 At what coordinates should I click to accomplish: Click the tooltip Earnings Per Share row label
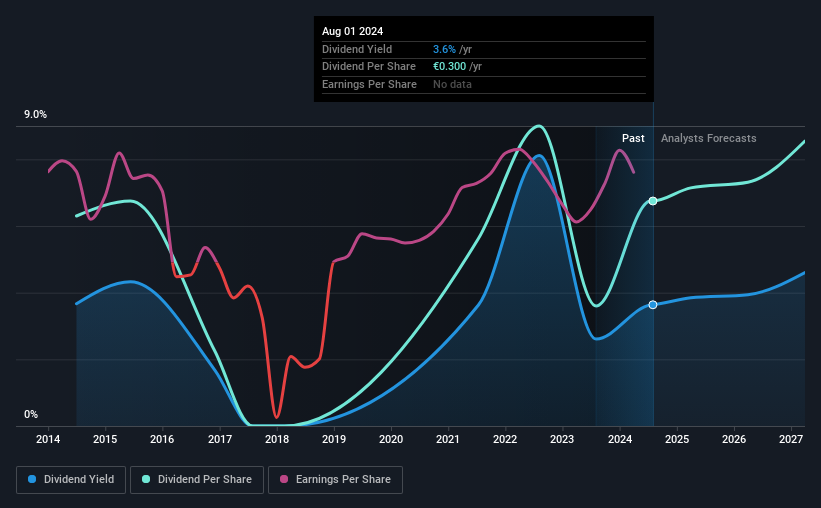click(x=369, y=84)
